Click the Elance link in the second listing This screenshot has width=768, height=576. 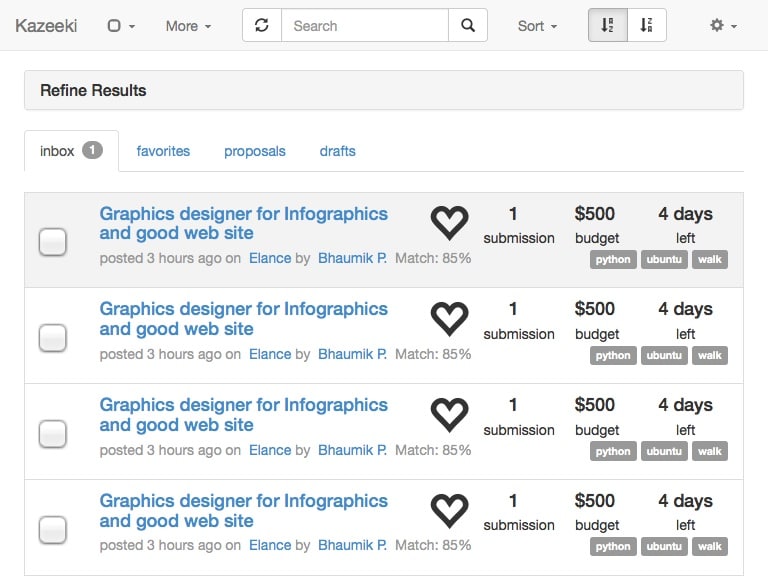point(270,354)
